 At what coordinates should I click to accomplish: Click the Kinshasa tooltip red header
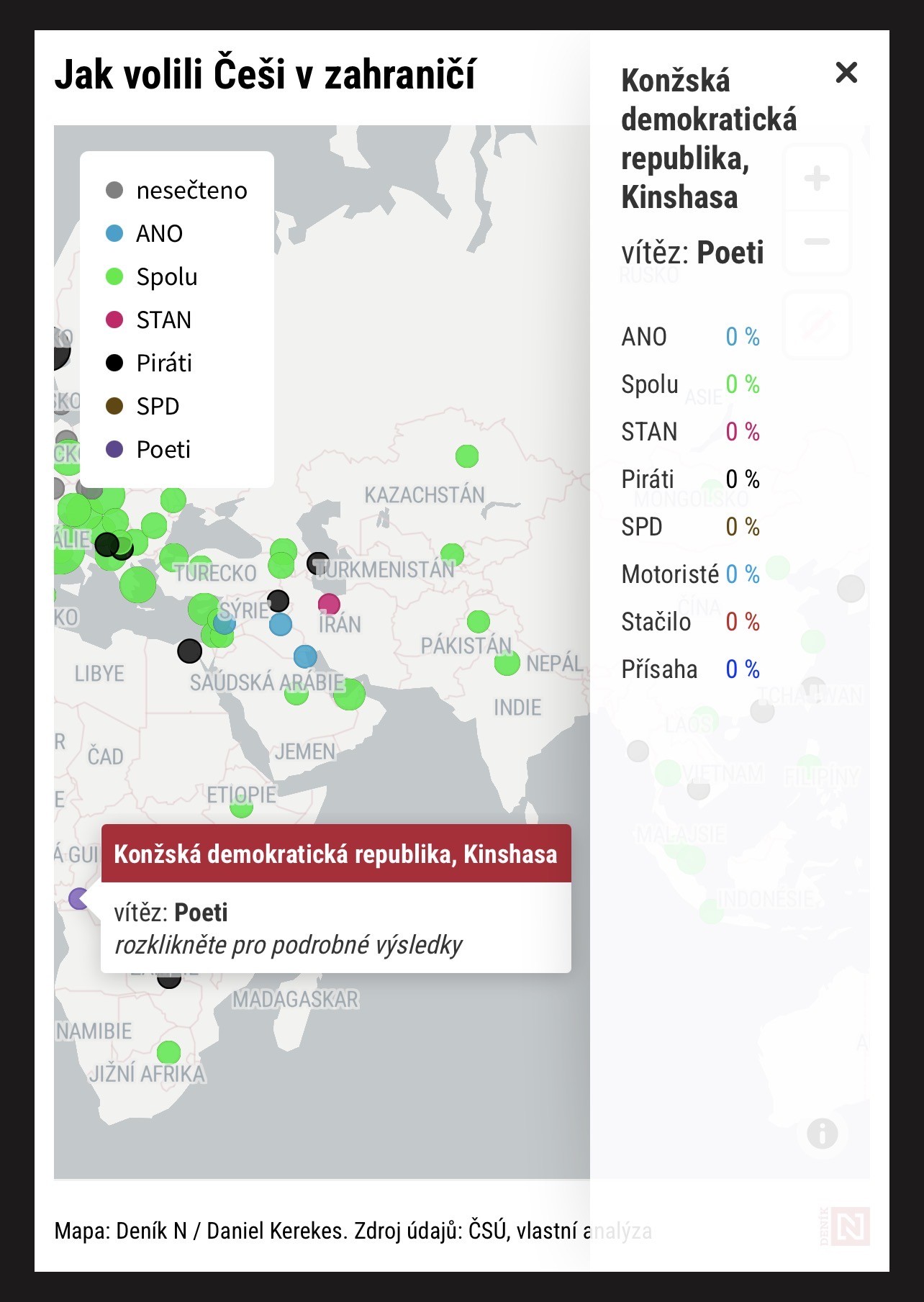point(335,854)
